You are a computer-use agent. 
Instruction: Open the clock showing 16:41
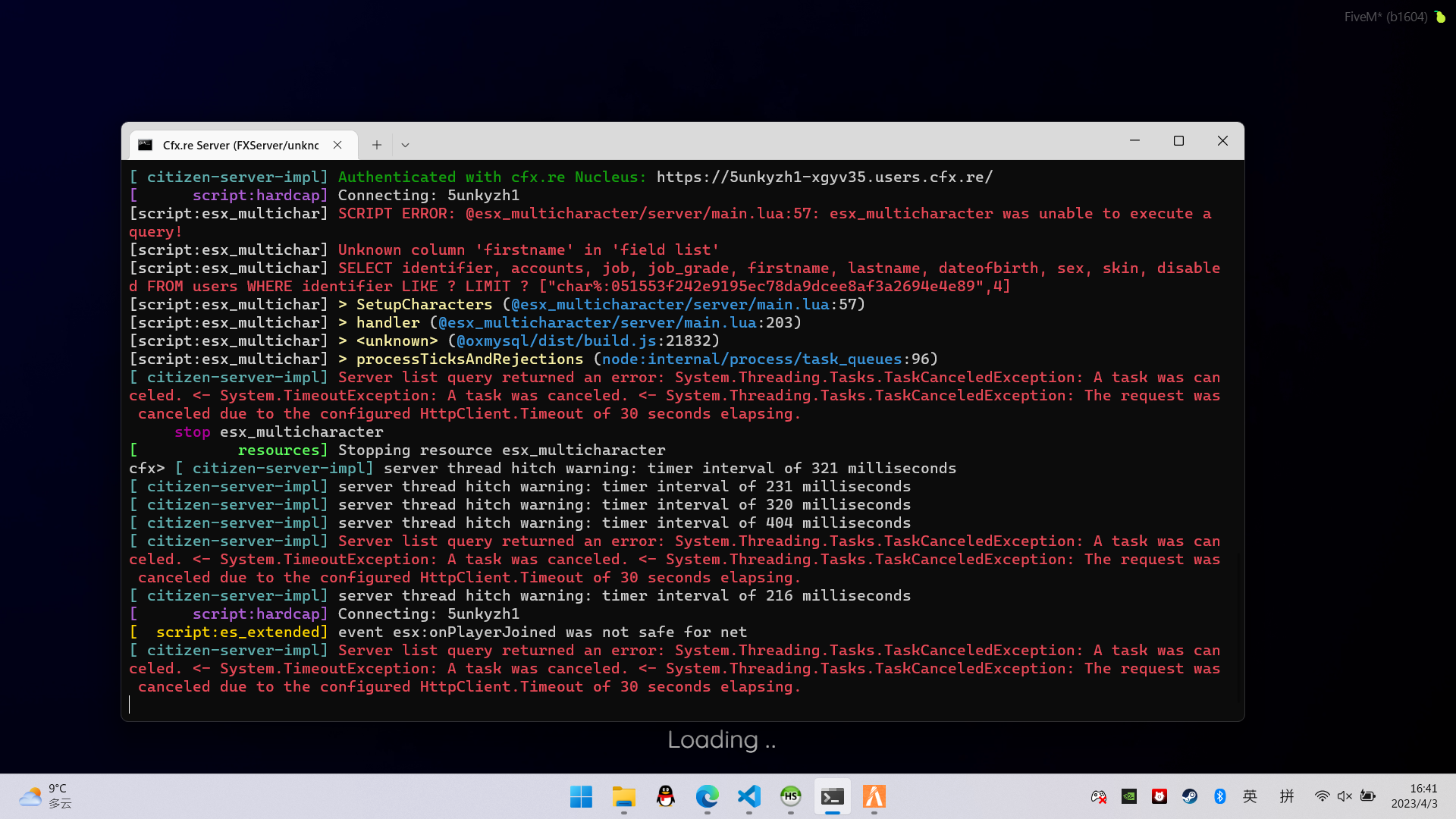[x=1414, y=796]
